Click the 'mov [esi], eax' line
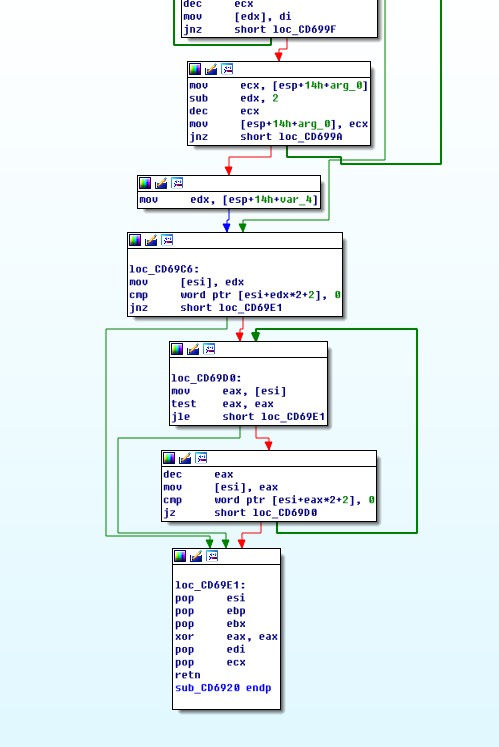 tap(221, 487)
